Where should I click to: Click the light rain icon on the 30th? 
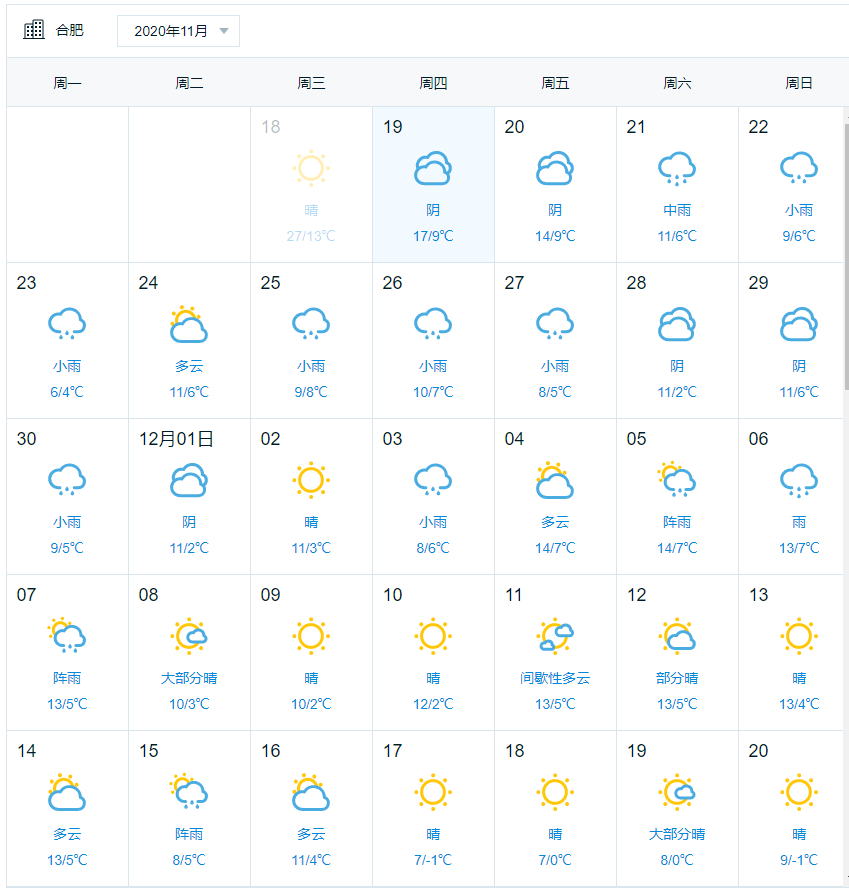67,480
